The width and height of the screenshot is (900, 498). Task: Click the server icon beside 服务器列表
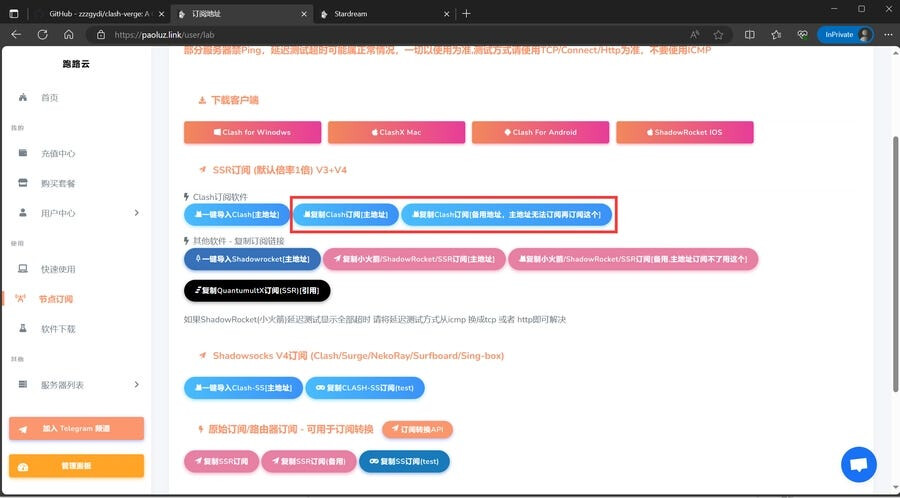tap(23, 384)
